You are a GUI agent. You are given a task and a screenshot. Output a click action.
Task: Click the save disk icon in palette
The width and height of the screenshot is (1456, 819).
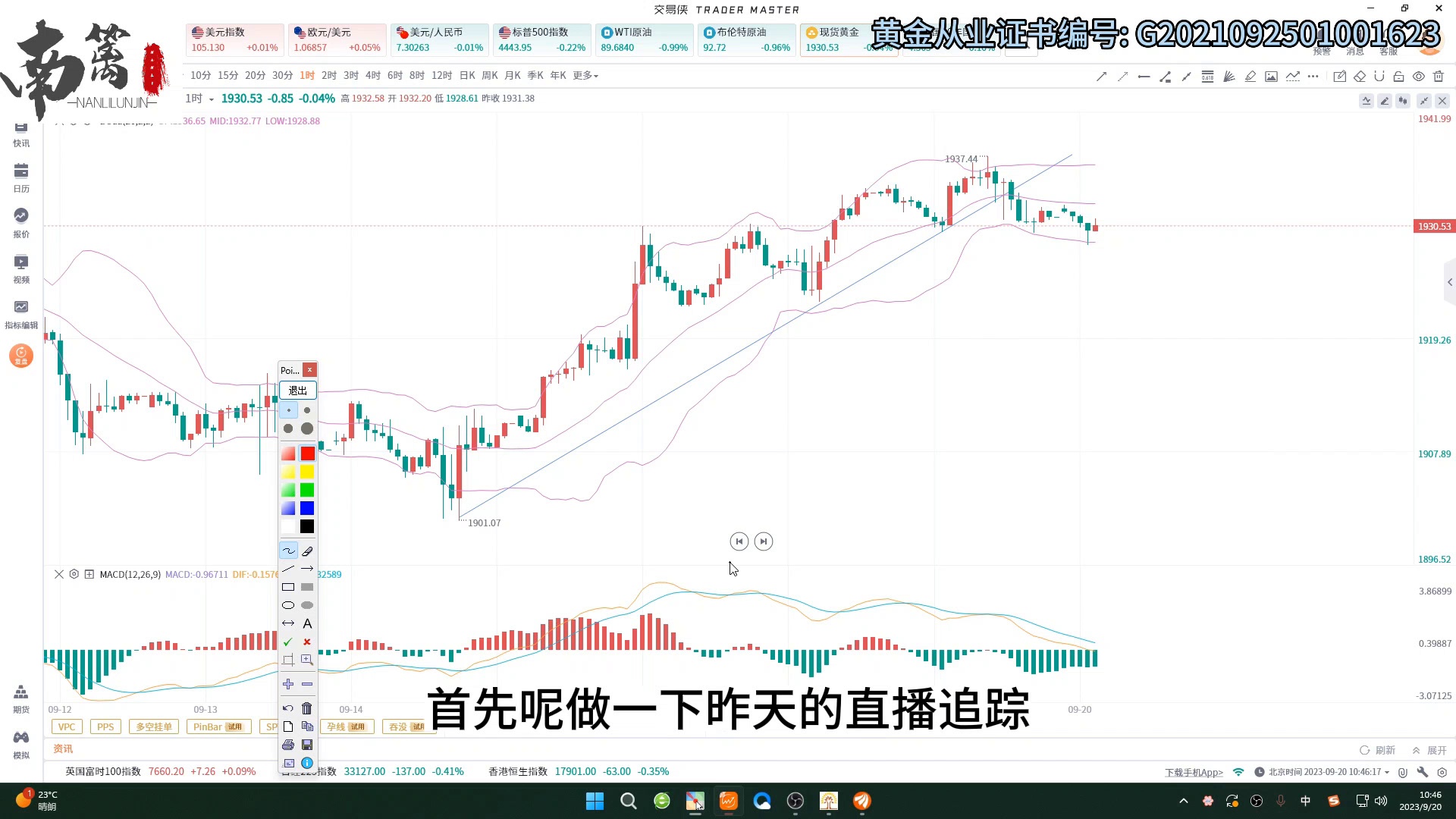point(307,745)
